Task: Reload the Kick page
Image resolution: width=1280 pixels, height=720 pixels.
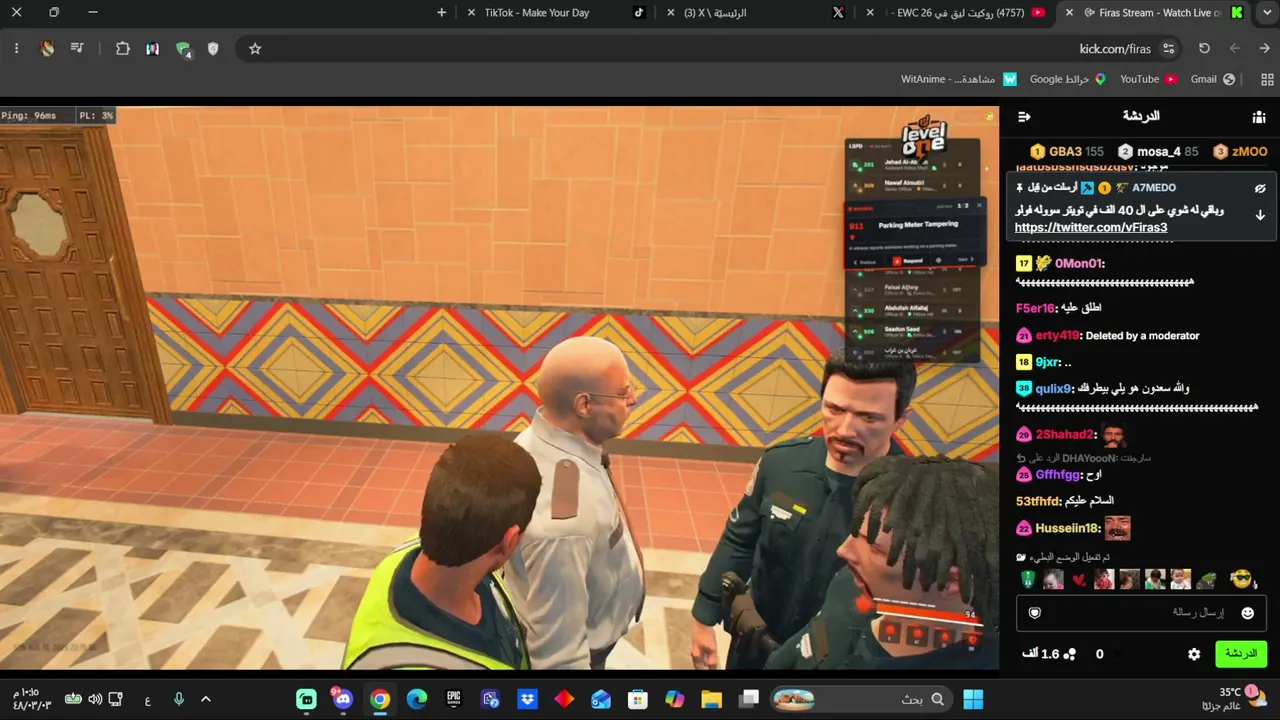Action: (x=1204, y=48)
